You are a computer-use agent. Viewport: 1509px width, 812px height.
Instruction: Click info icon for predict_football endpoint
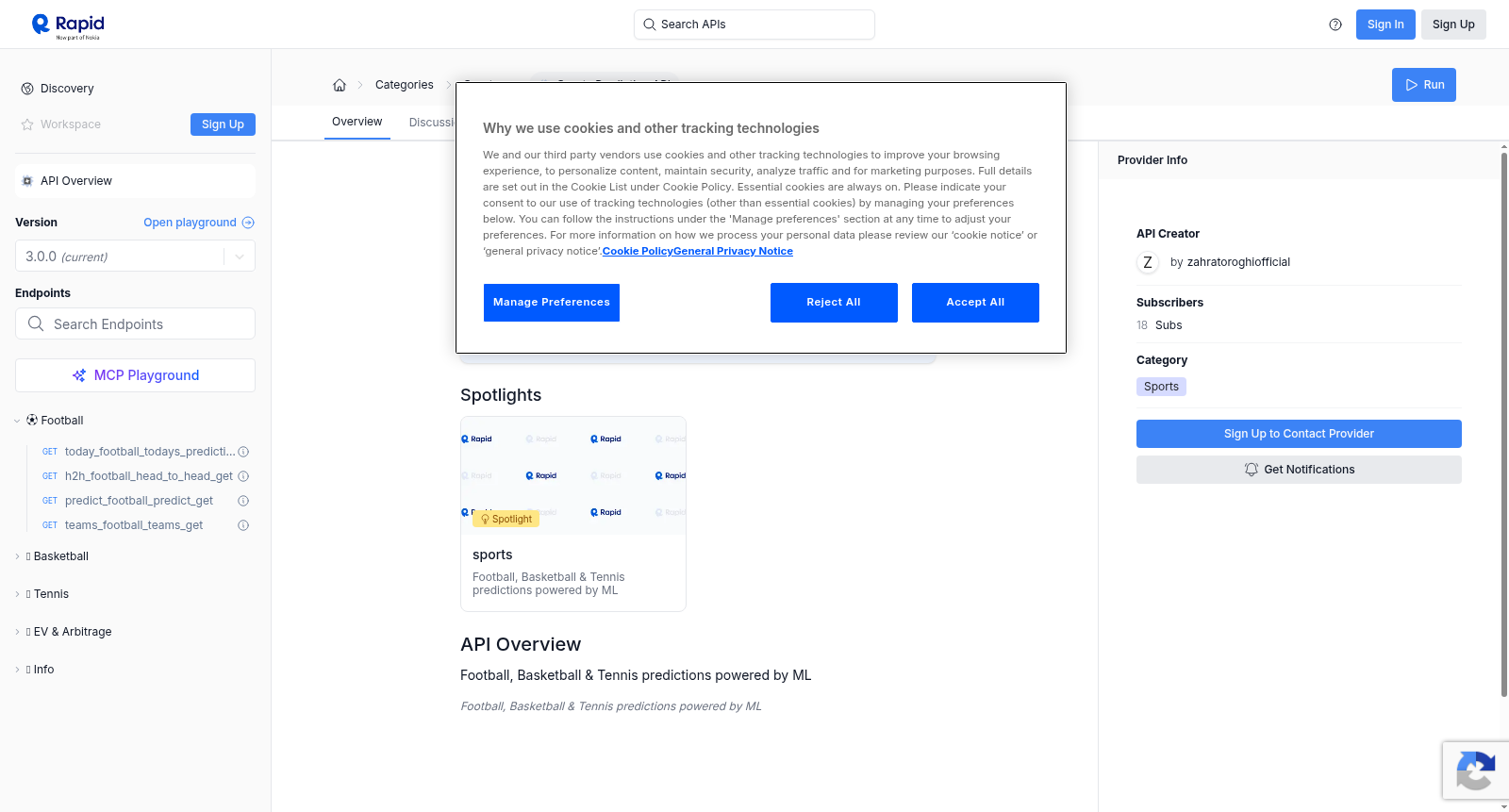(243, 501)
